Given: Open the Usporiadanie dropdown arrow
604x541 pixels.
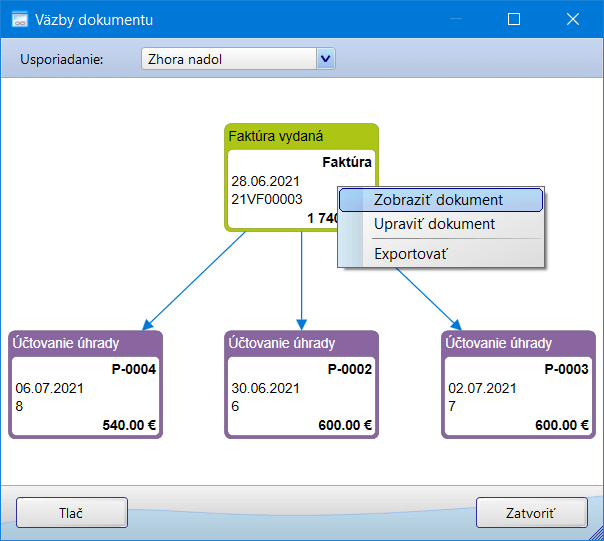Looking at the screenshot, I should tap(324, 59).
